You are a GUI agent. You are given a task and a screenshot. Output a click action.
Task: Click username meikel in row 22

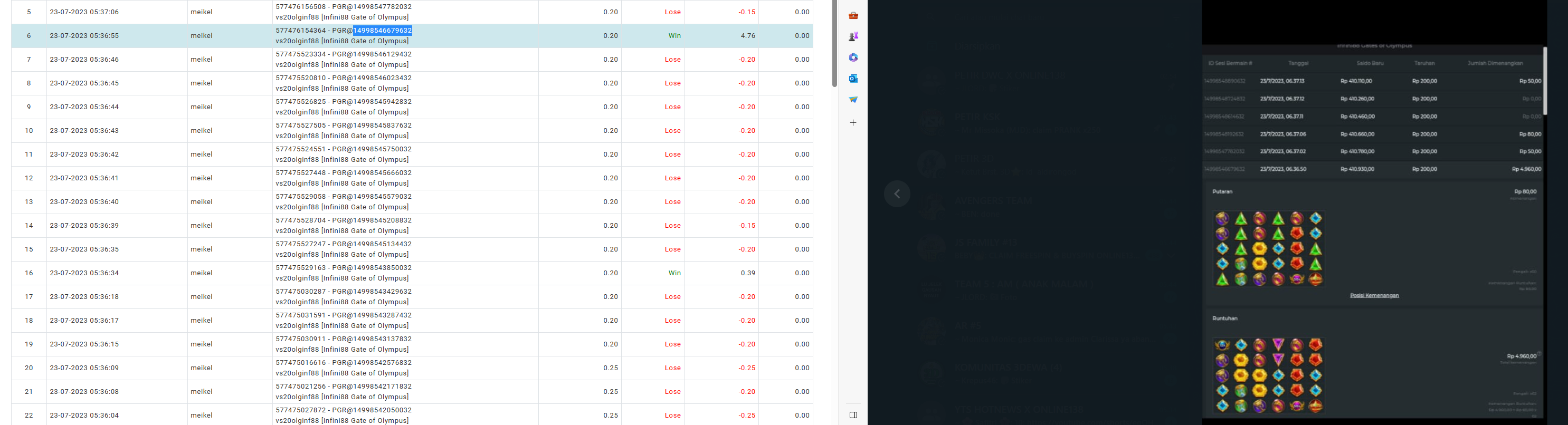[x=202, y=416]
